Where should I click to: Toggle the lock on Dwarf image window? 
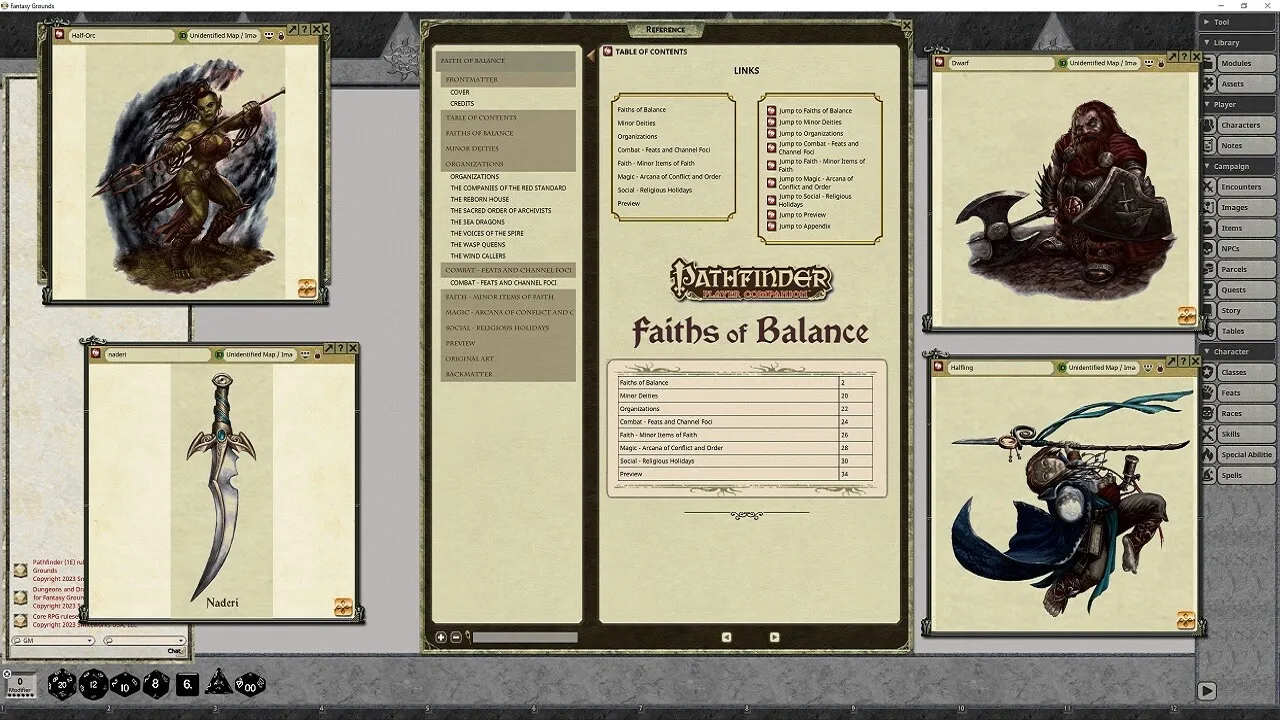pyautogui.click(x=1163, y=63)
